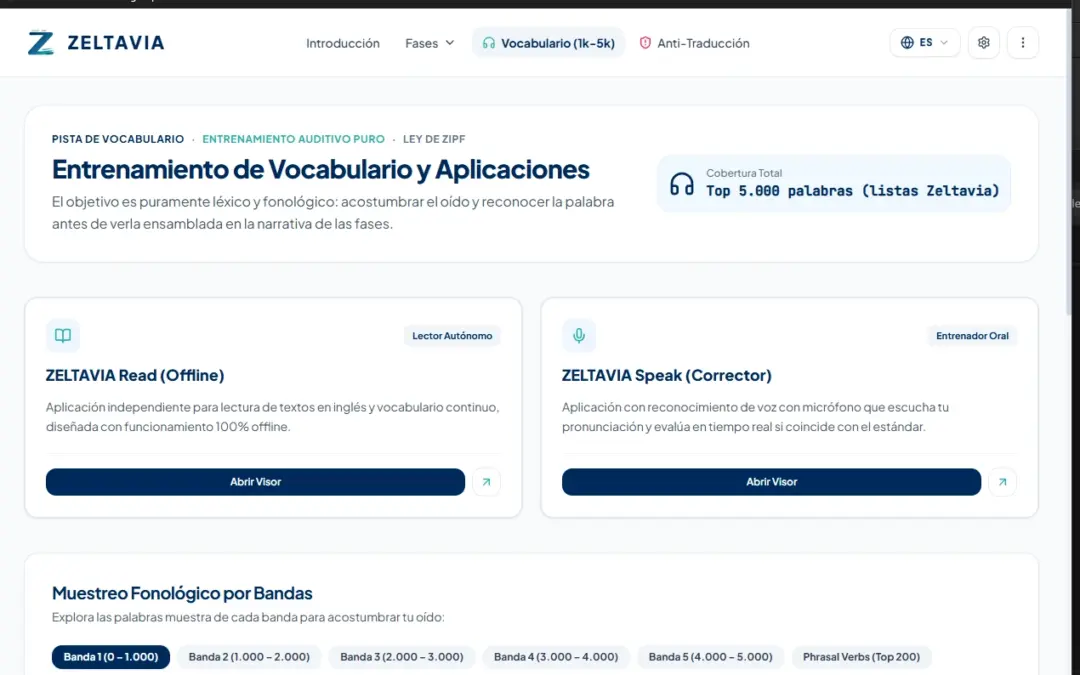
Task: Click the book icon on Read card
Action: pos(63,335)
